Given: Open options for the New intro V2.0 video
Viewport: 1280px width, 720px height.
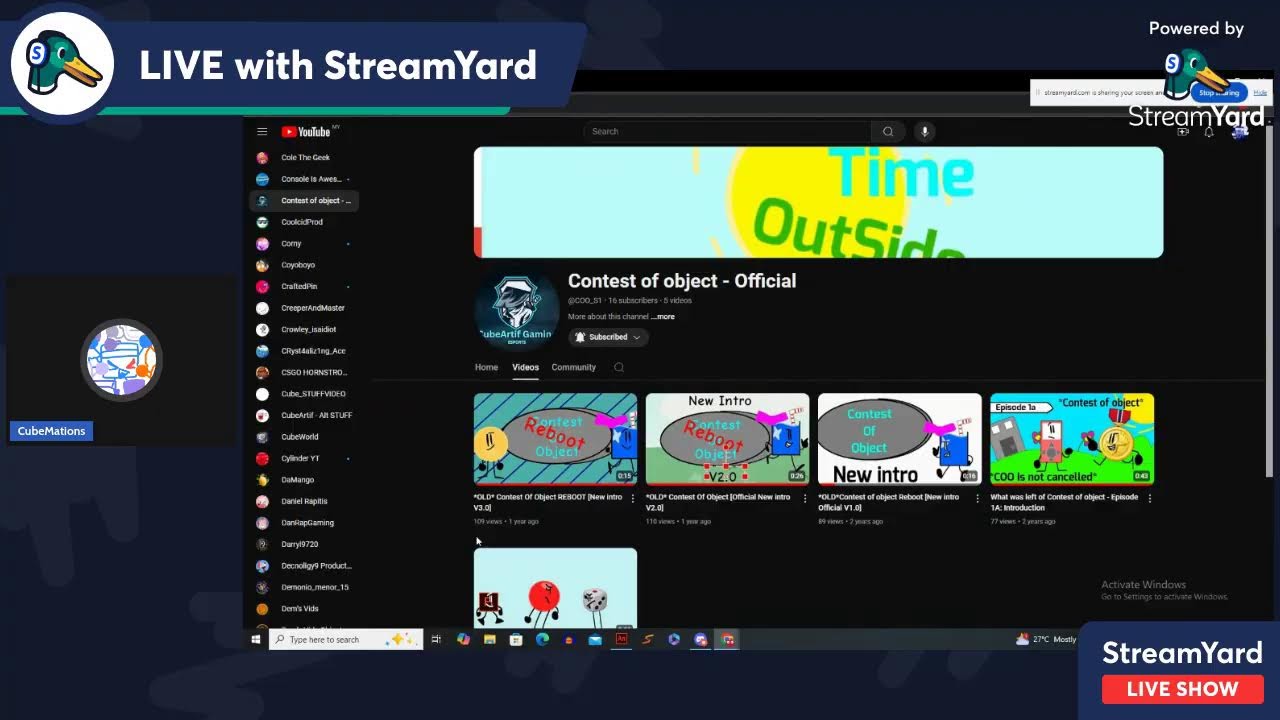Looking at the screenshot, I should [x=805, y=498].
